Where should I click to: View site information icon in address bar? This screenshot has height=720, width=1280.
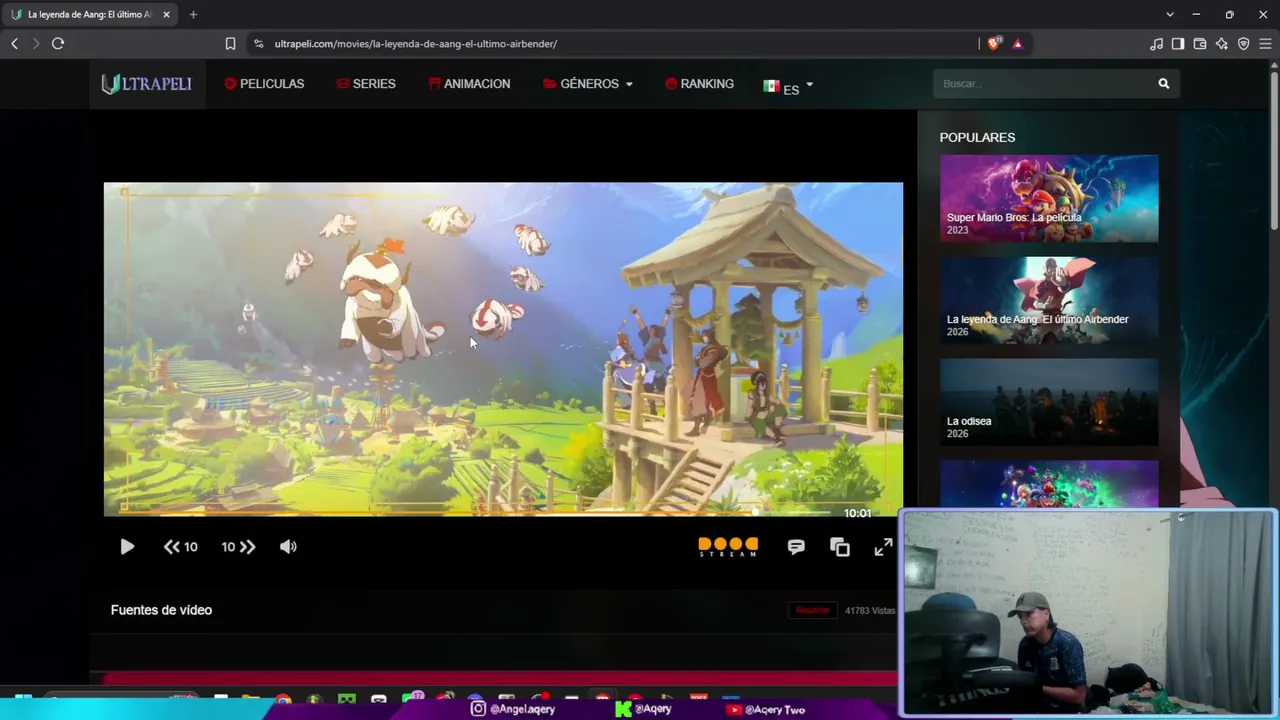point(258,44)
